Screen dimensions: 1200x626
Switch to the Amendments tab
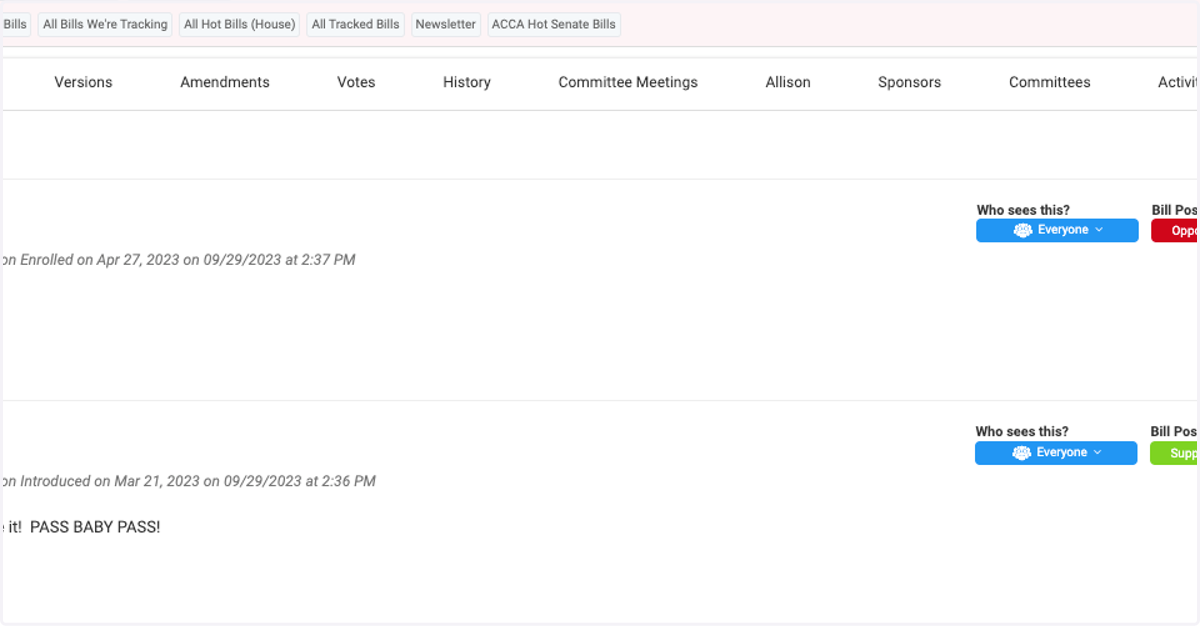tap(225, 82)
